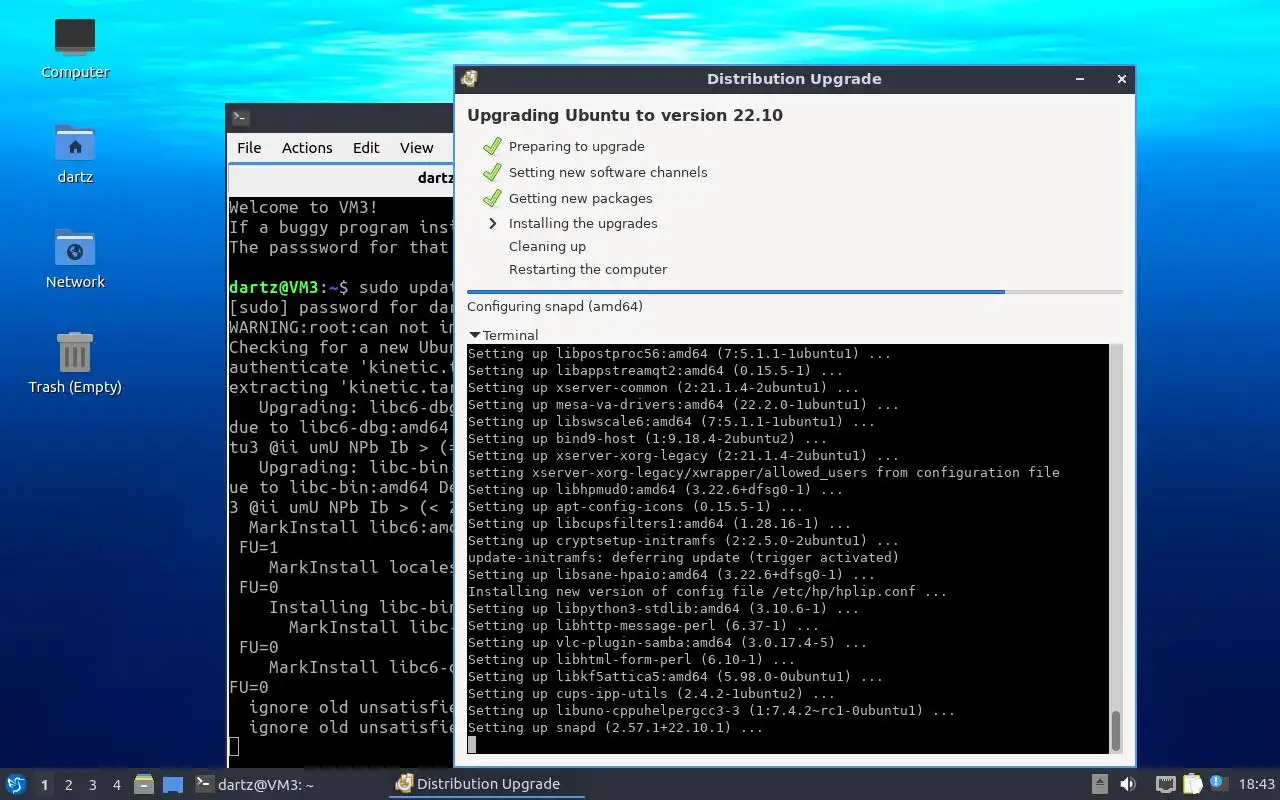This screenshot has height=800, width=1280.
Task: Click the 'Setting up libuno-cppuhelpergcc3-3' terminal line
Action: [x=711, y=710]
